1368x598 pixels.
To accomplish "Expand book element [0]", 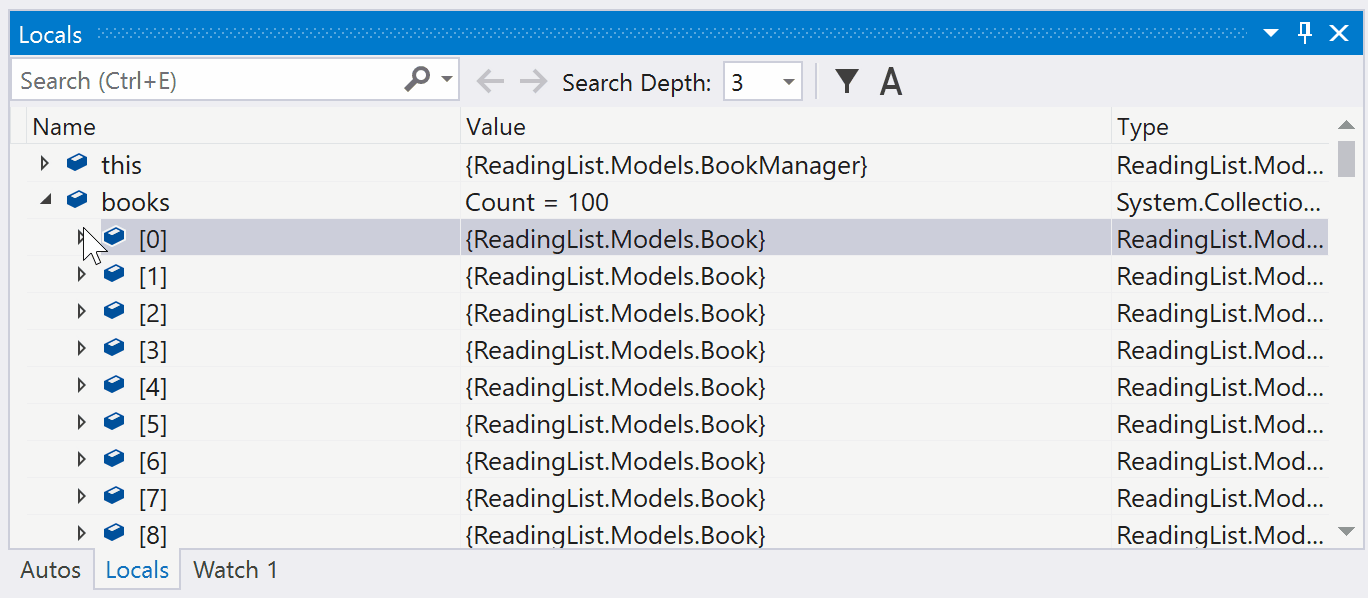I will point(81,238).
